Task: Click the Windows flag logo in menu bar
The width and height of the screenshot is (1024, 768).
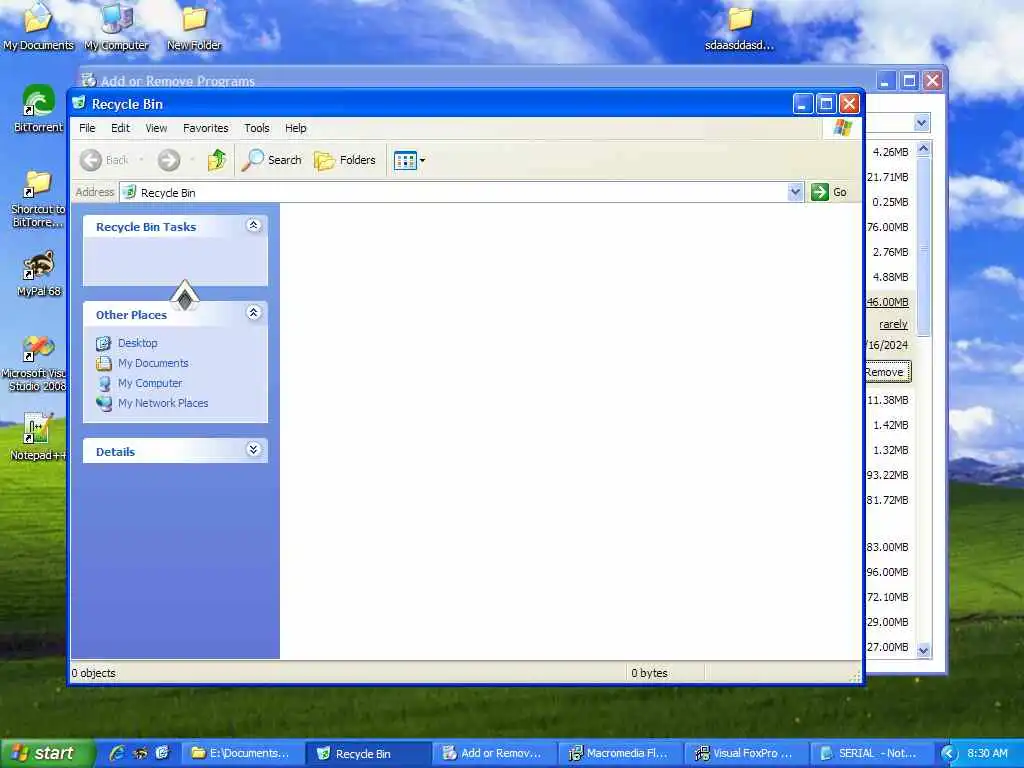Action: 842,127
